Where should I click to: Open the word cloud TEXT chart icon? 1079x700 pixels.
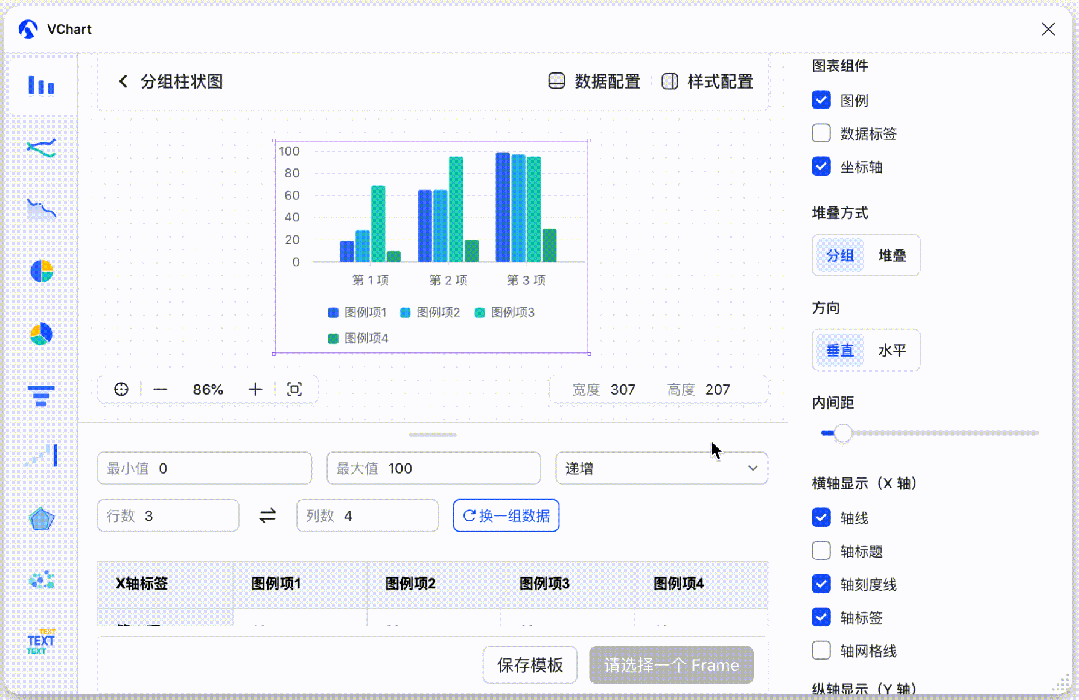coord(41,641)
